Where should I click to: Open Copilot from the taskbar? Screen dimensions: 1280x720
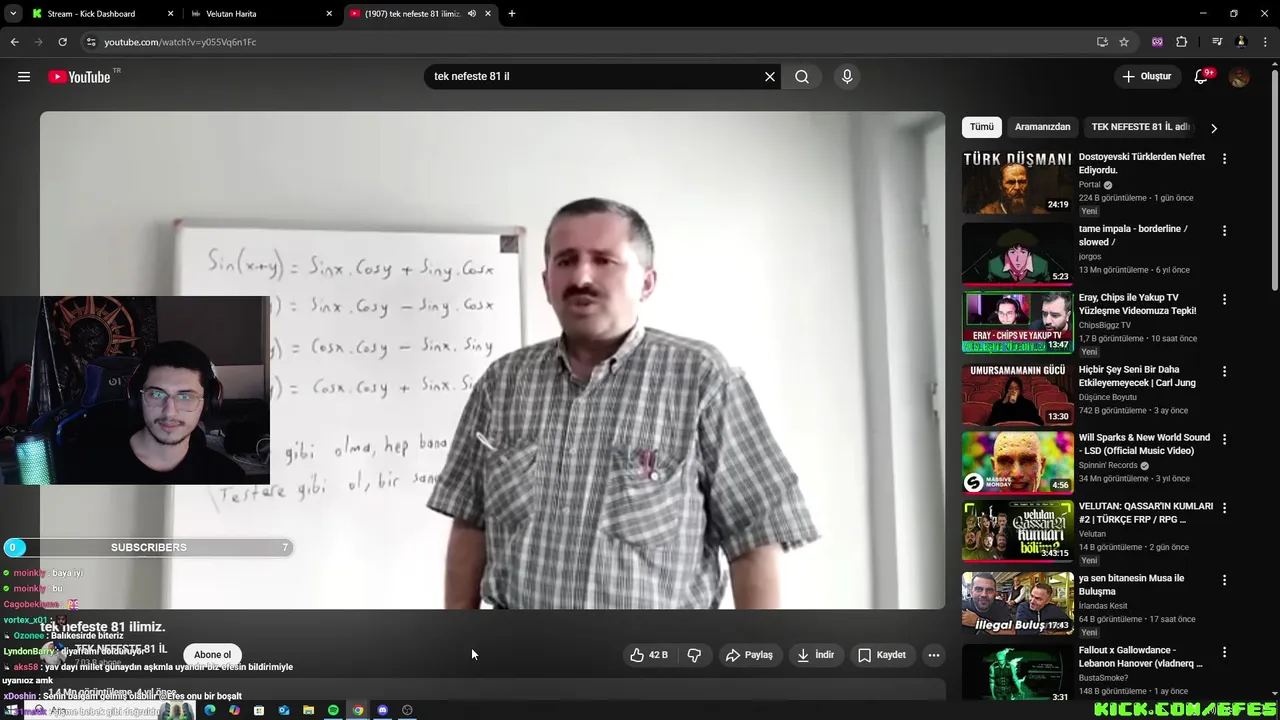point(234,710)
